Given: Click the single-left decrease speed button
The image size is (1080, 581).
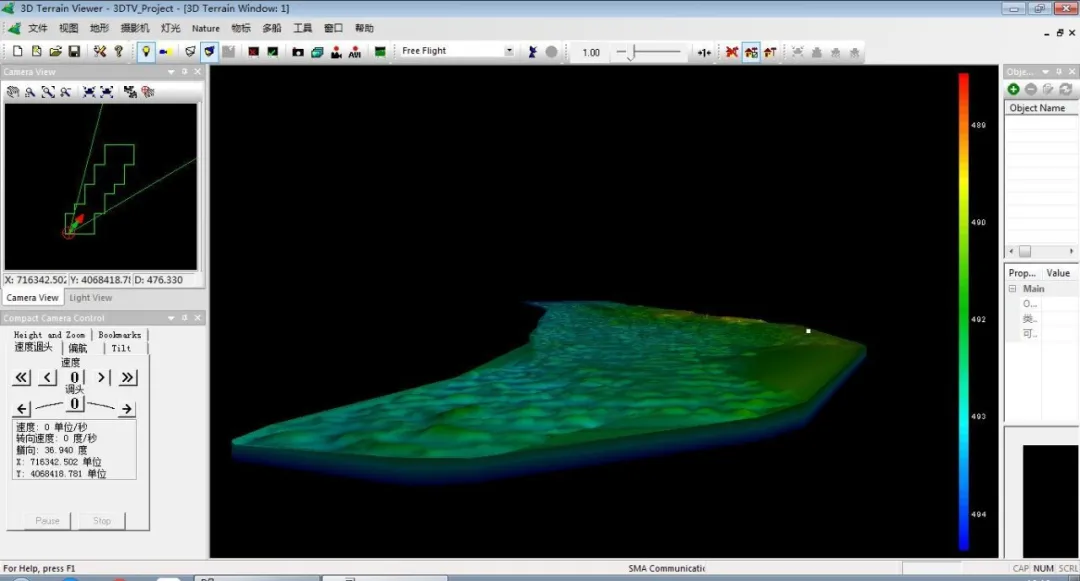Looking at the screenshot, I should click(x=48, y=377).
